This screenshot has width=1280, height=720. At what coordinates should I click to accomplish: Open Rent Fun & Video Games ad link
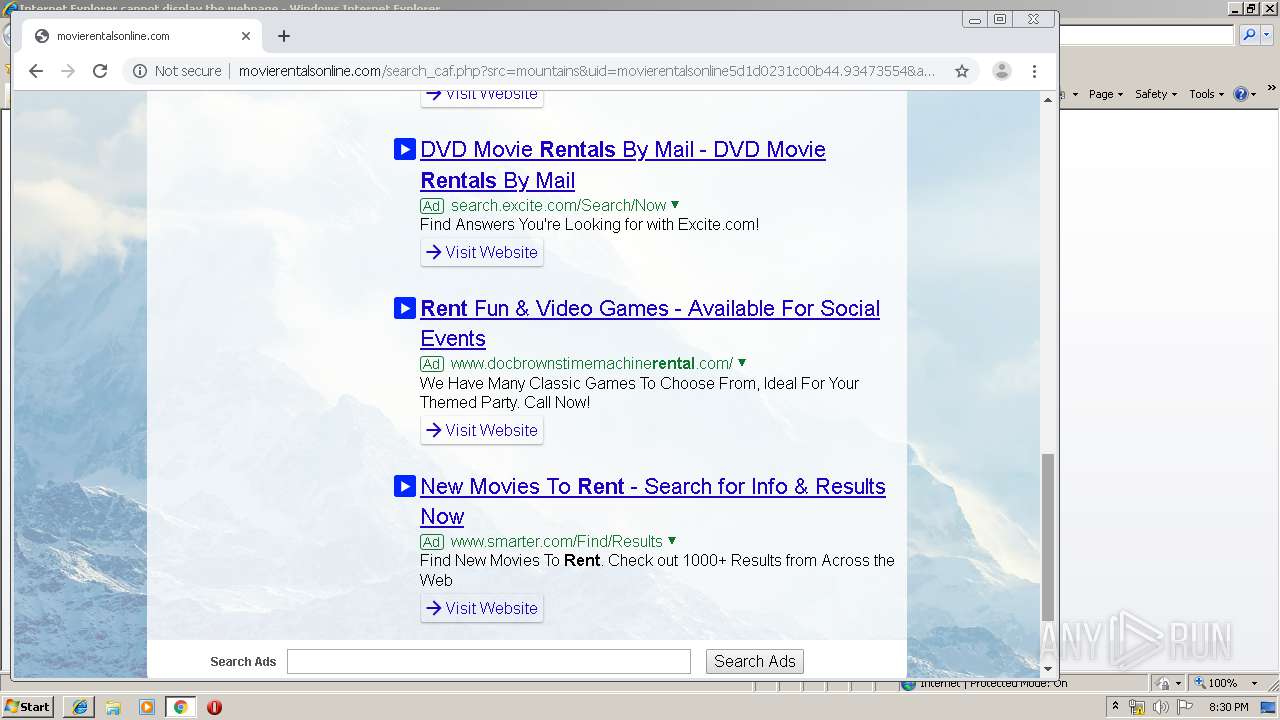[650, 323]
